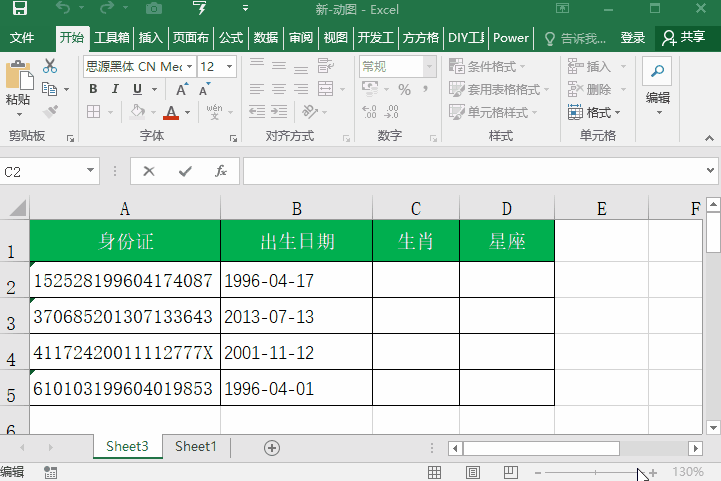Switch to the 视图 View tab

pyautogui.click(x=336, y=38)
